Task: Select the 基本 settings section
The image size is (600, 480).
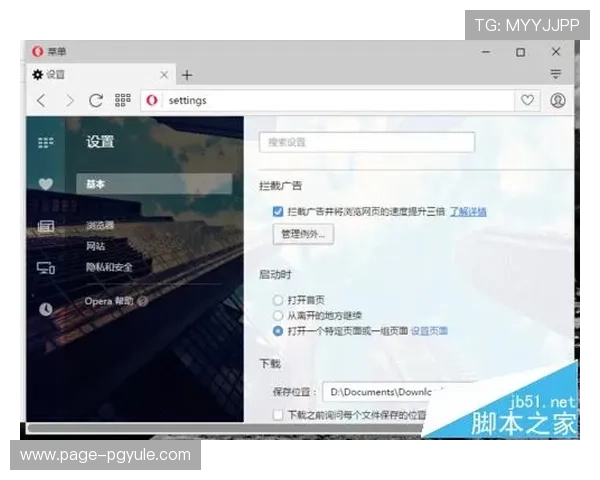Action: (x=154, y=184)
